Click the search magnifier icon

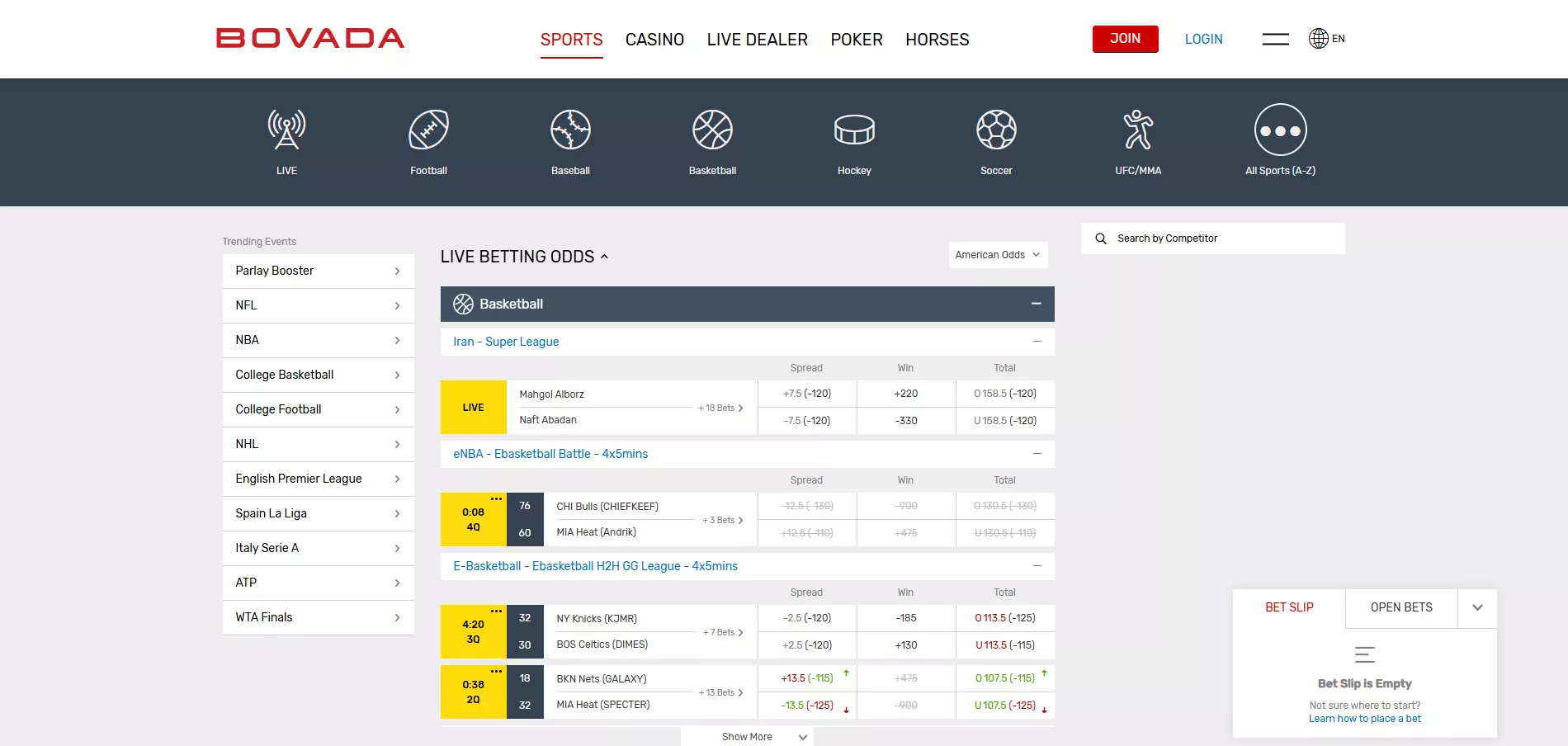[1100, 238]
